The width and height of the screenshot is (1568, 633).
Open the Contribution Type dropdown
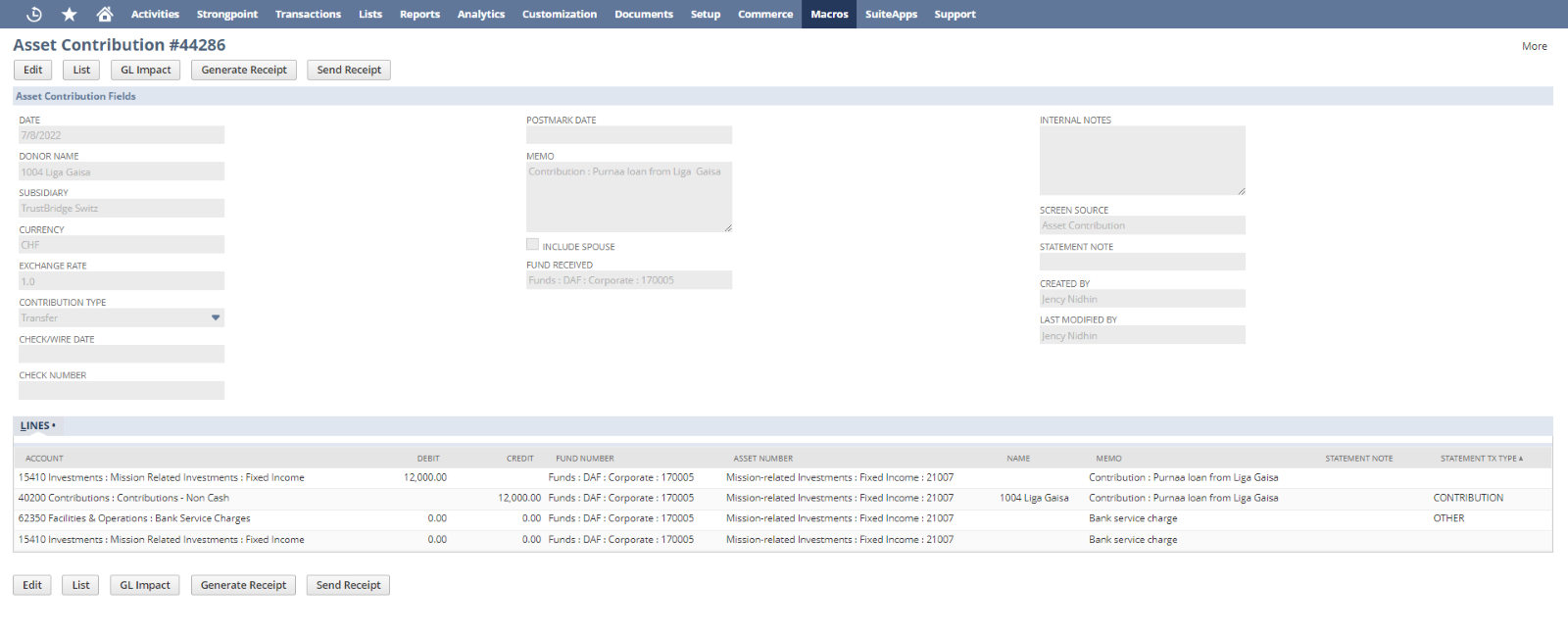[215, 317]
